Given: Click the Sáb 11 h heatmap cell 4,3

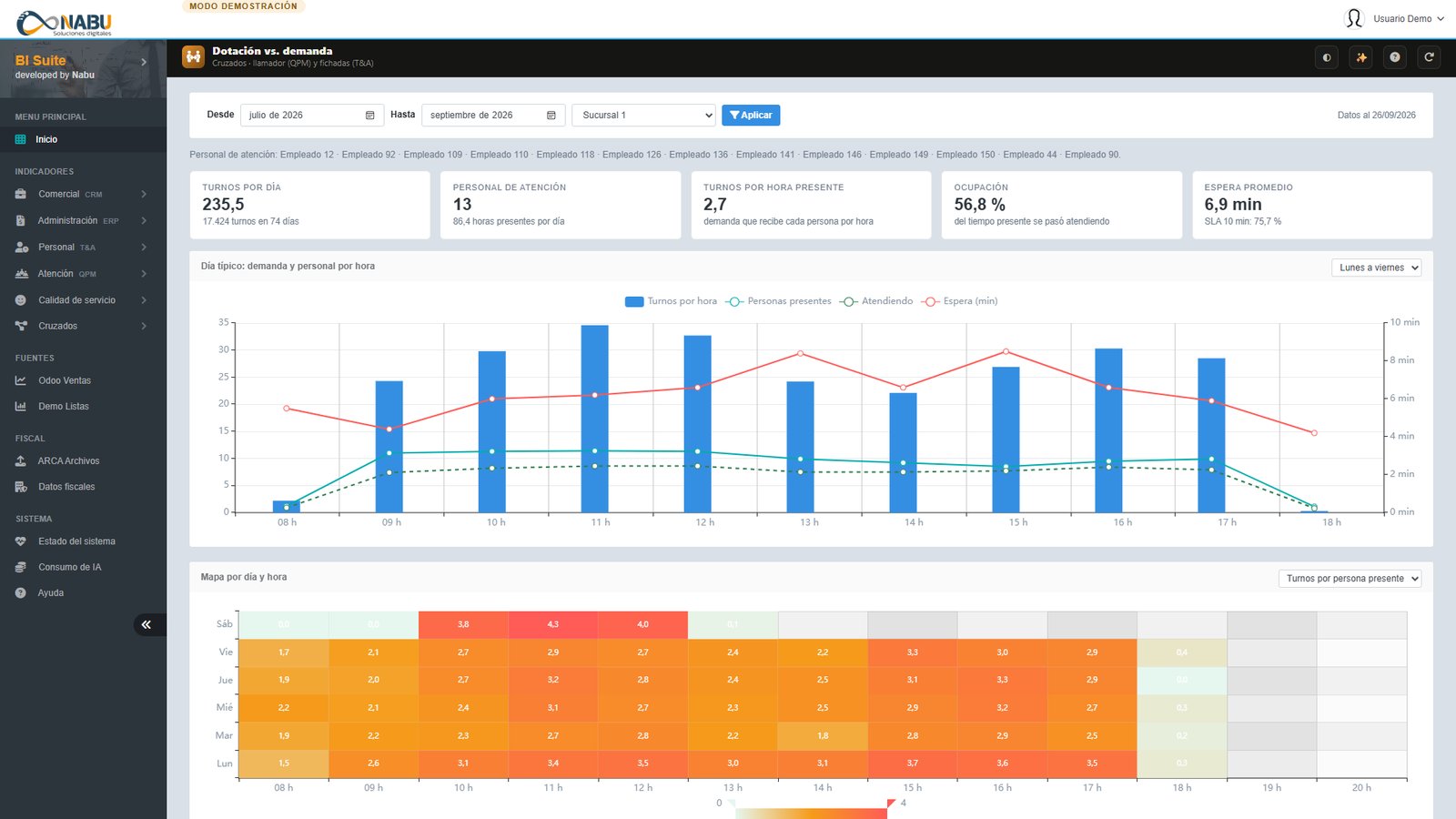Looking at the screenshot, I should (552, 624).
